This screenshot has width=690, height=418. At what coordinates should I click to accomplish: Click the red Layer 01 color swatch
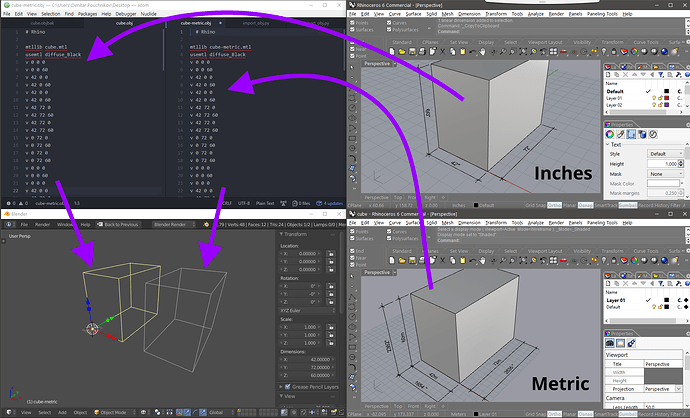coord(667,98)
